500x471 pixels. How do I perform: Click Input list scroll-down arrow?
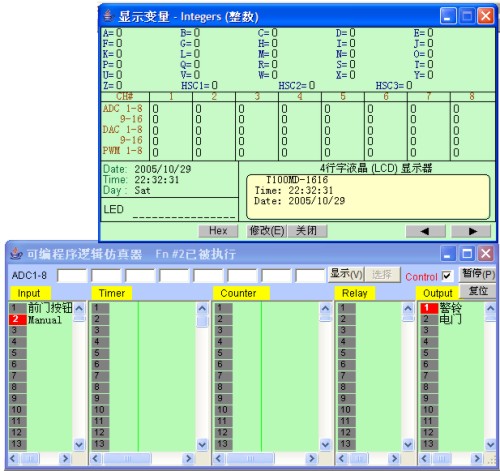pos(79,444)
